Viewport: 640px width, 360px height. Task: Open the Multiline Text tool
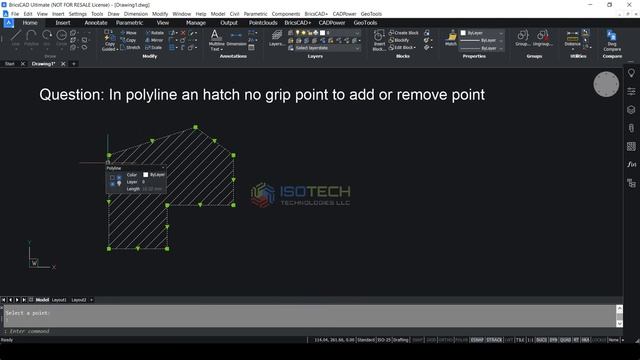pyautogui.click(x=216, y=40)
